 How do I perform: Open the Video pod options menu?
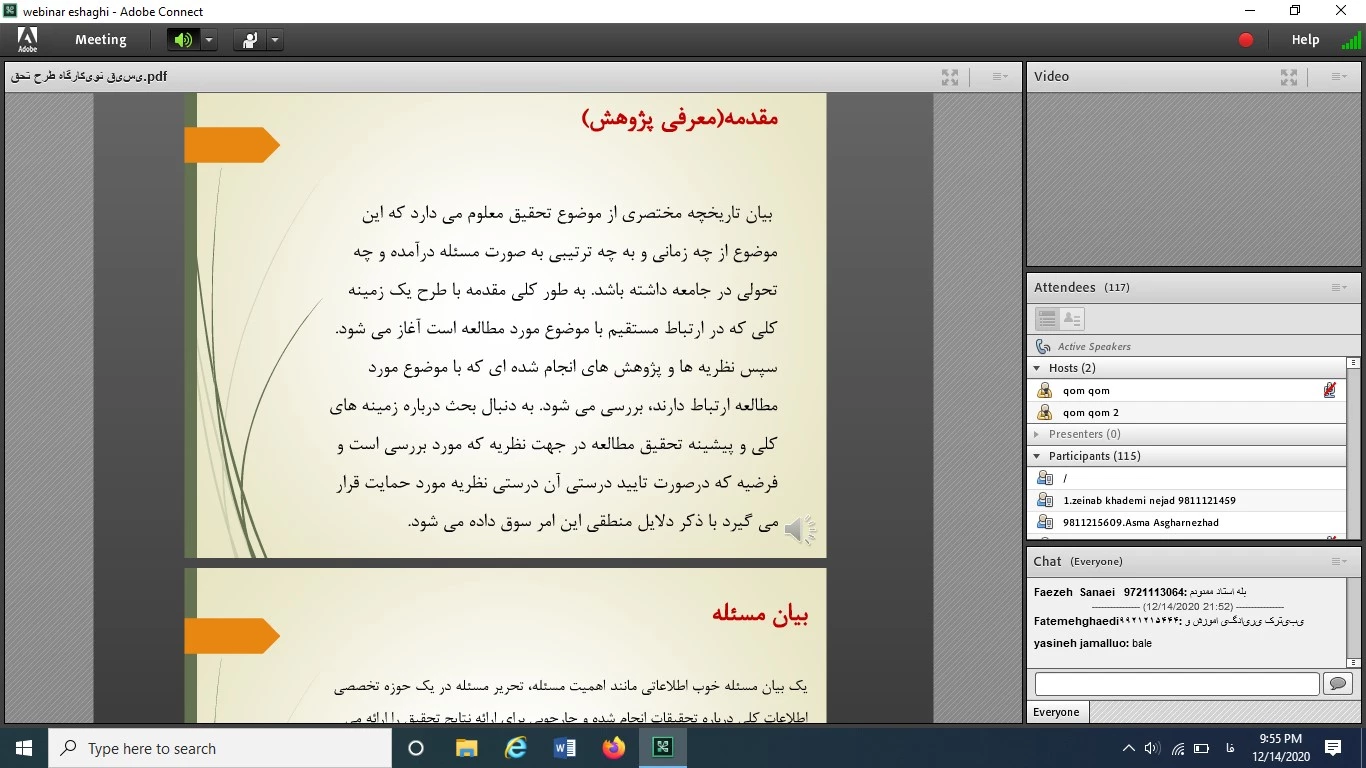click(x=1339, y=77)
